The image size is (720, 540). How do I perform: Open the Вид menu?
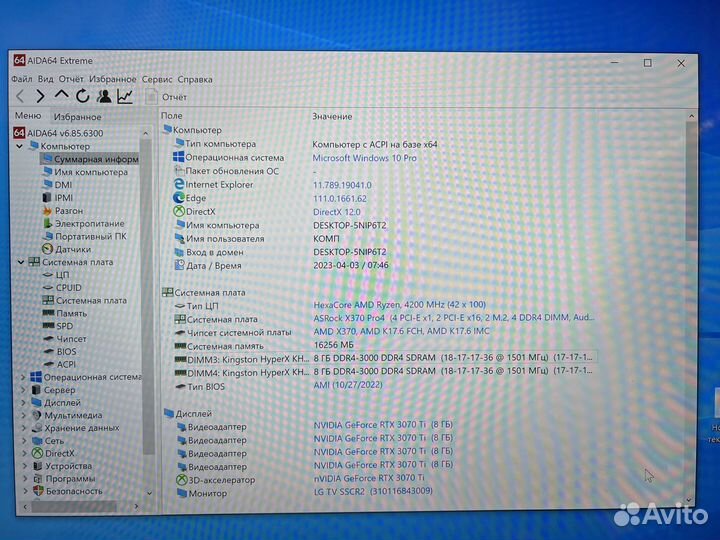[x=45, y=79]
